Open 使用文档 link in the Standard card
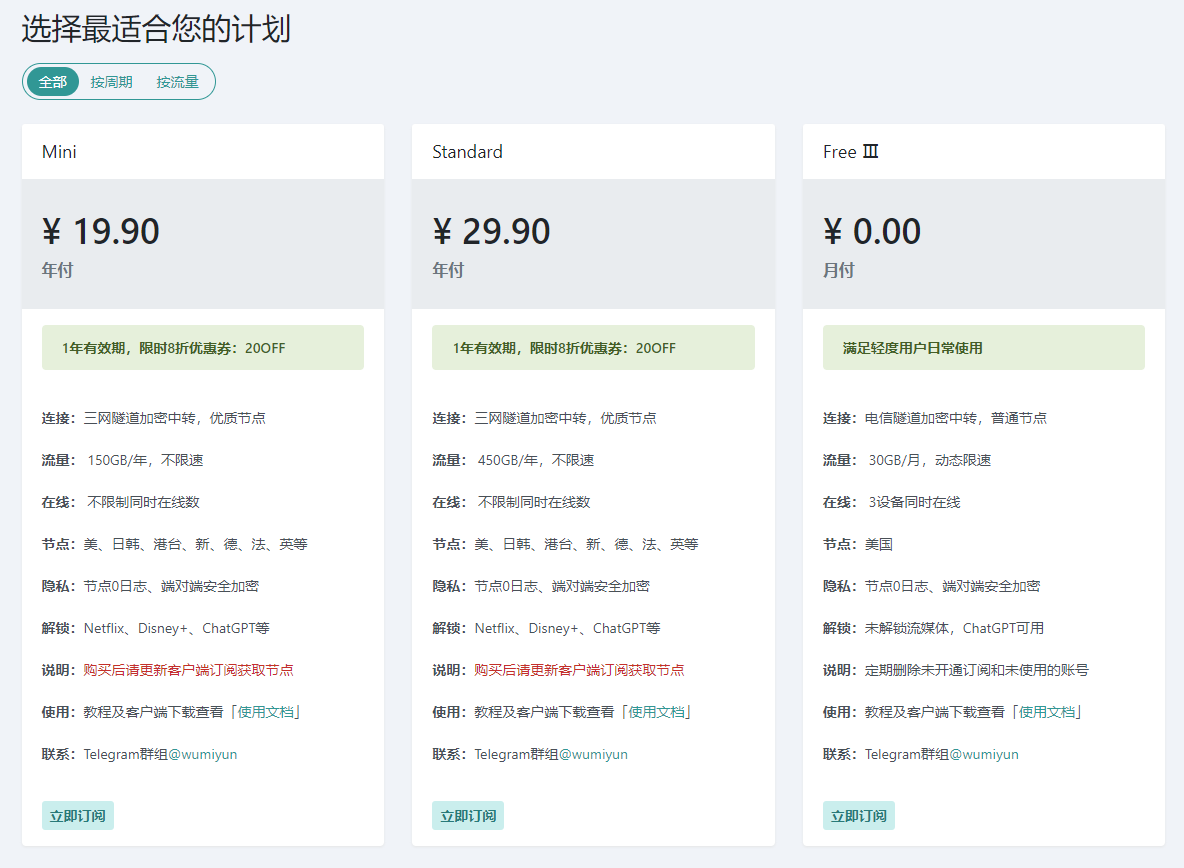 pyautogui.click(x=656, y=712)
